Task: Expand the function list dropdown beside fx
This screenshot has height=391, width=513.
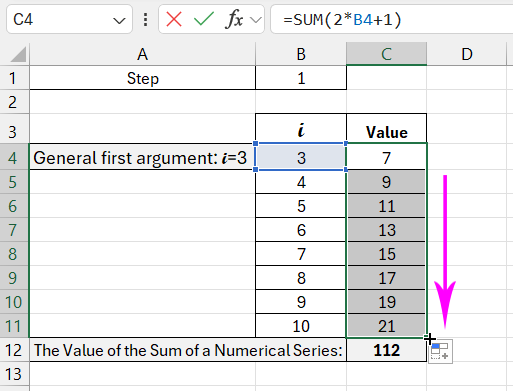Action: pos(256,20)
